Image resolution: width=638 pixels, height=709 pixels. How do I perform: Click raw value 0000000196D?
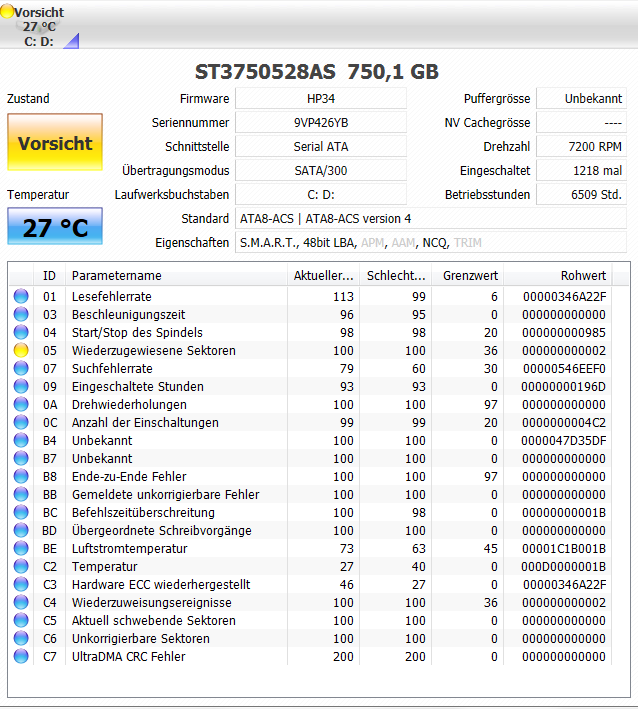point(563,387)
